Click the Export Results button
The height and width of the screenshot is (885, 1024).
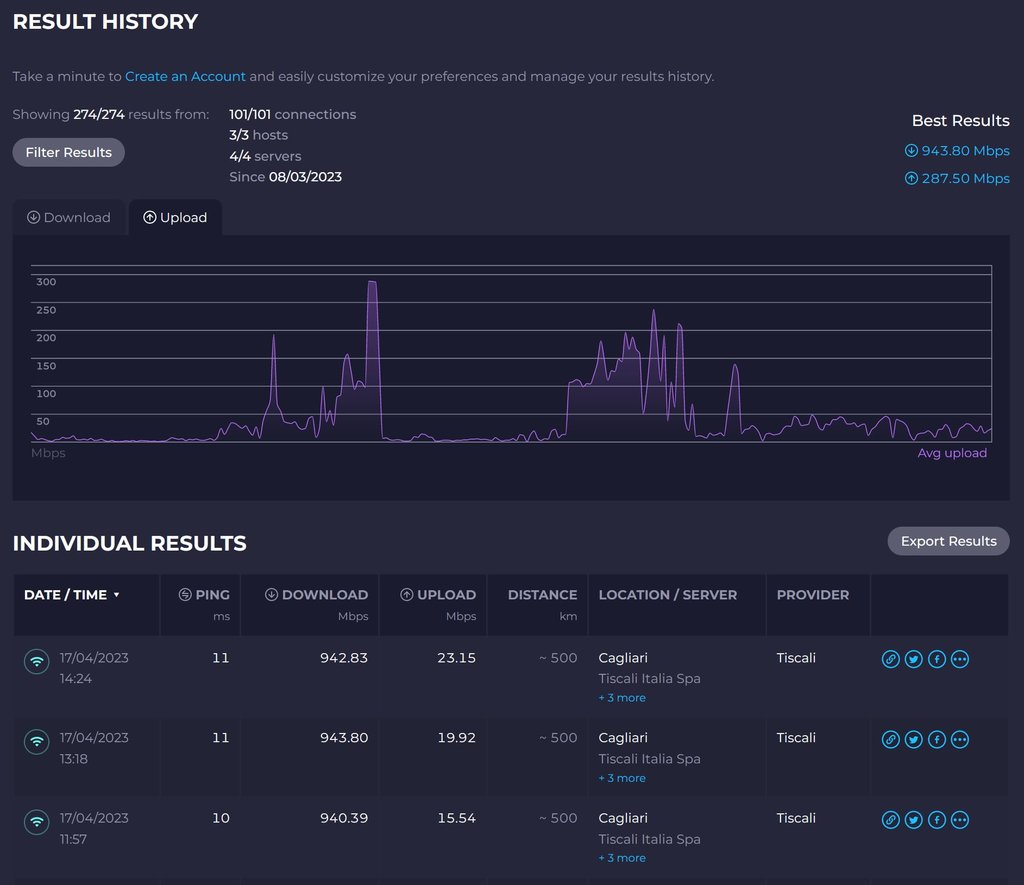pyautogui.click(x=948, y=541)
